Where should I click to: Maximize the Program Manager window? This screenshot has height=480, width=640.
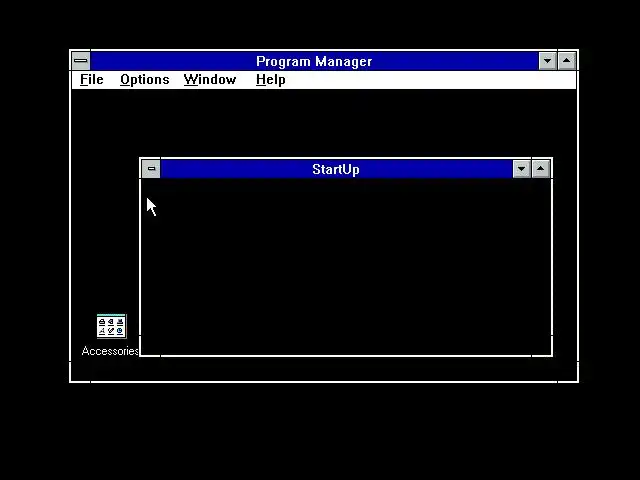point(567,61)
